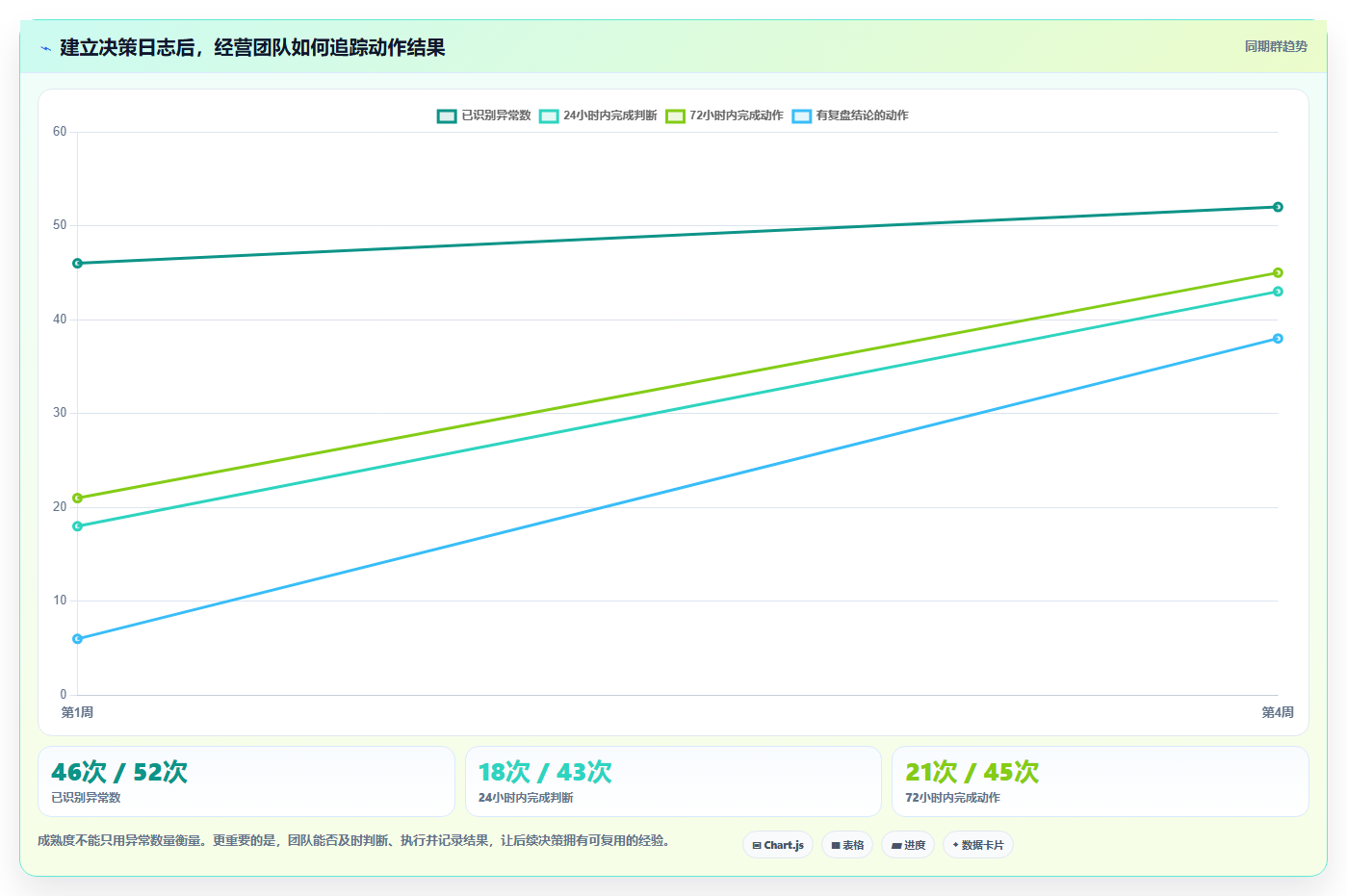Toggle the 72小时内完成动作 legend series
Image resolution: width=1347 pixels, height=896 pixels.
pyautogui.click(x=724, y=115)
